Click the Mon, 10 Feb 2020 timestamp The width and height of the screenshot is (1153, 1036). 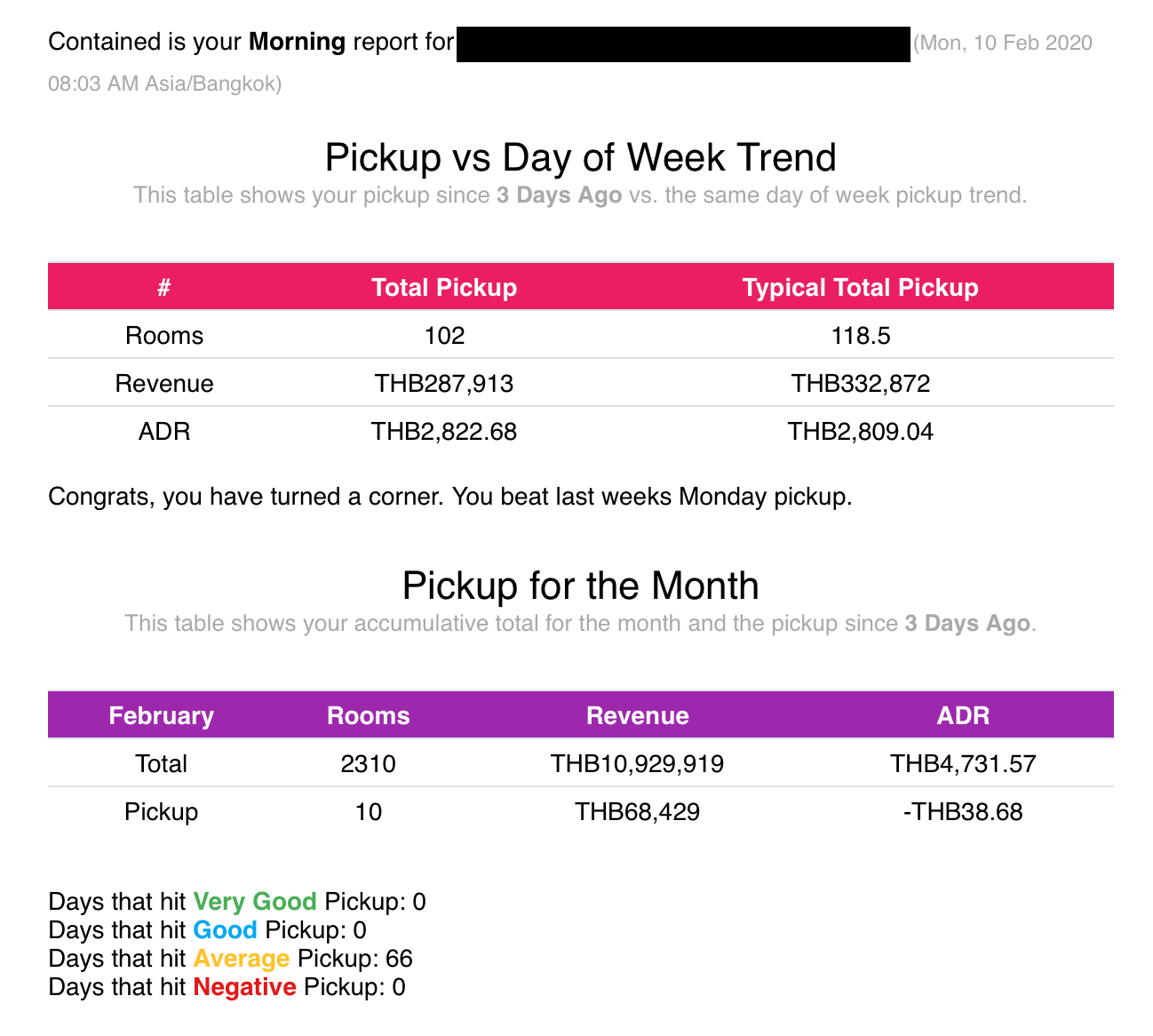[1006, 43]
